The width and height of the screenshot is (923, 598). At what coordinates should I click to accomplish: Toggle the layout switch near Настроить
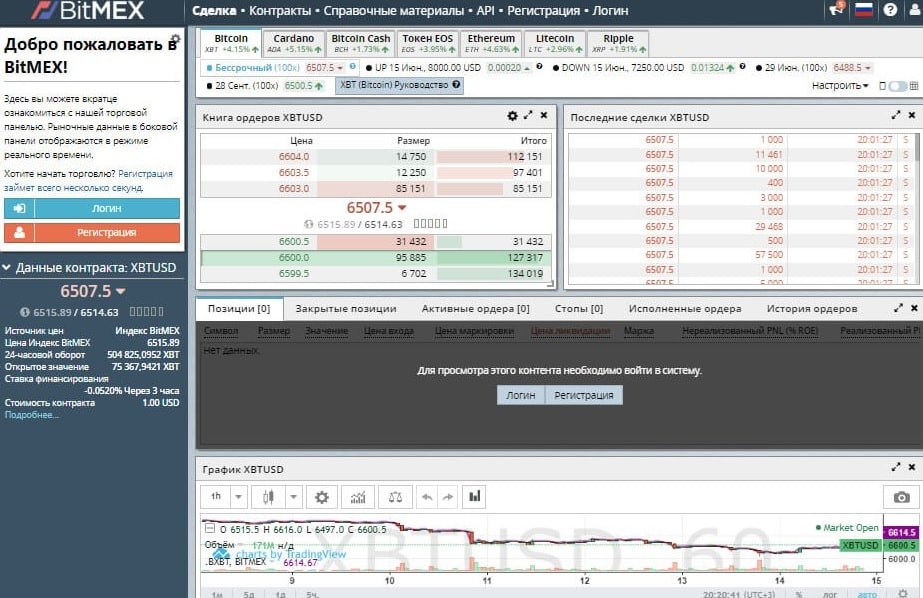(898, 86)
